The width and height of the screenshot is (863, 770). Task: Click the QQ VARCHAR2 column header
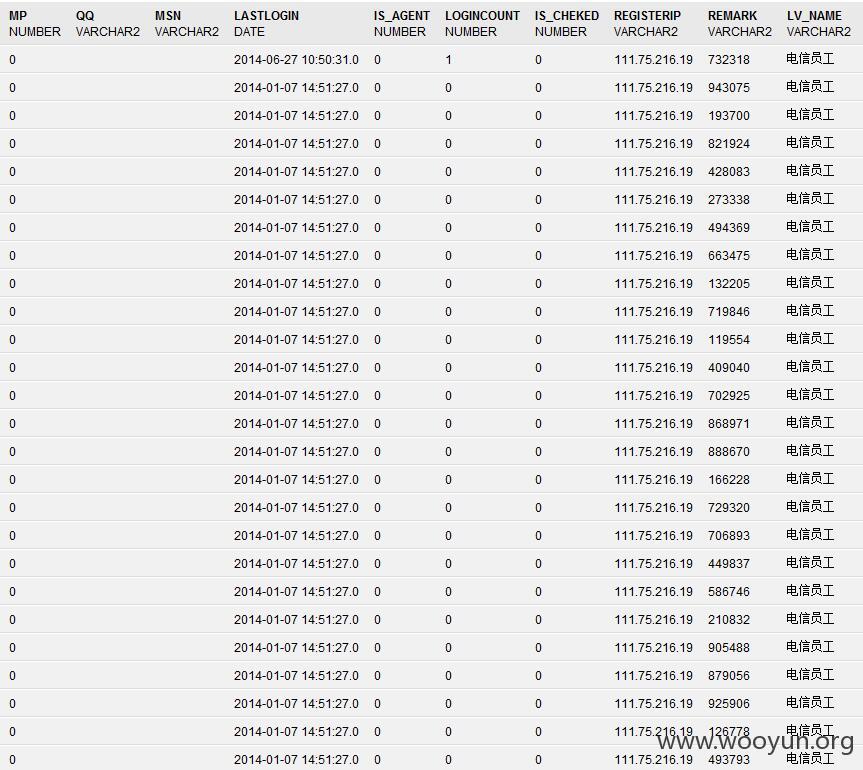(x=108, y=24)
